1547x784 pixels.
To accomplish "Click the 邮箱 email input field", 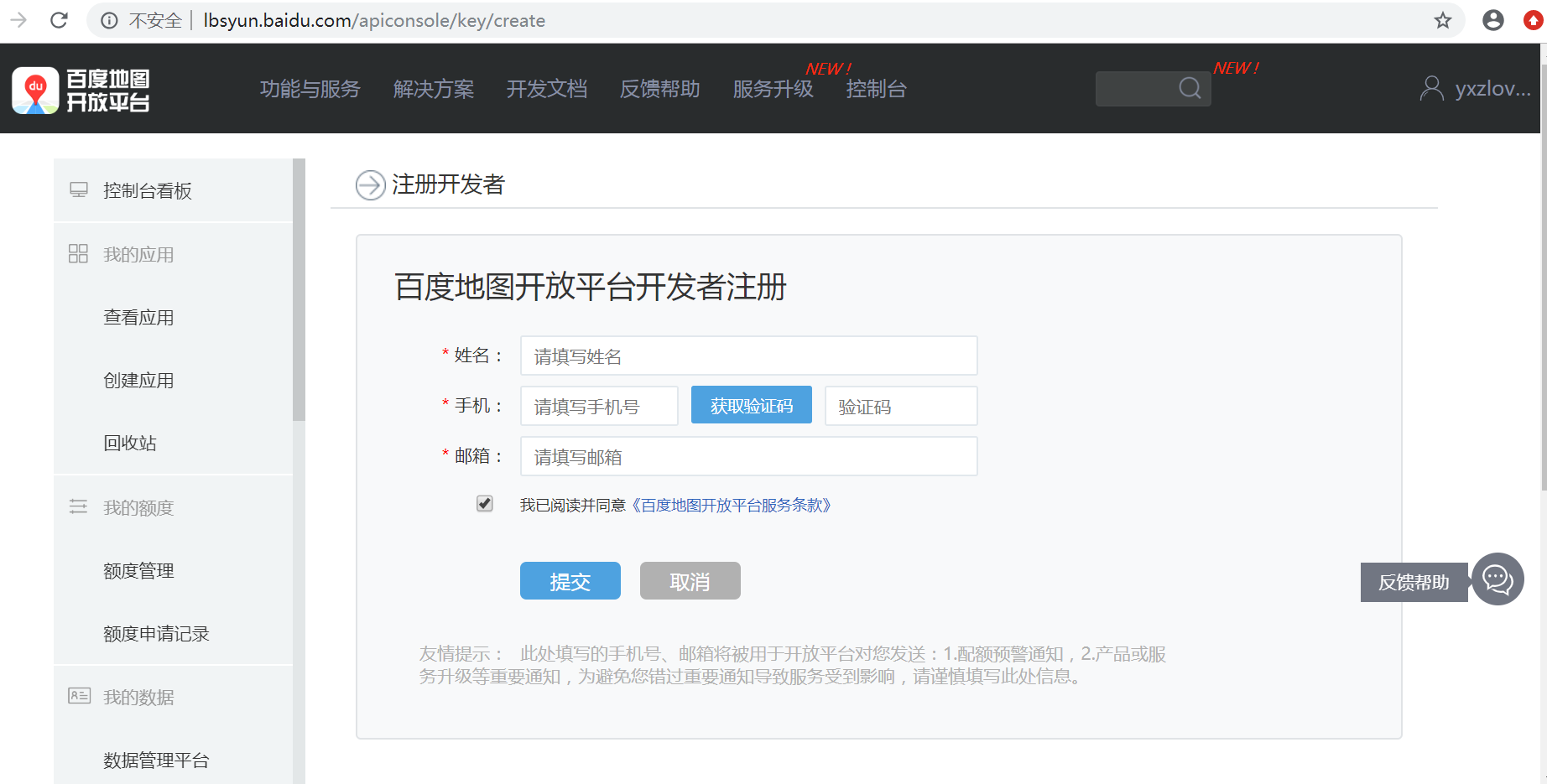I will coord(748,456).
